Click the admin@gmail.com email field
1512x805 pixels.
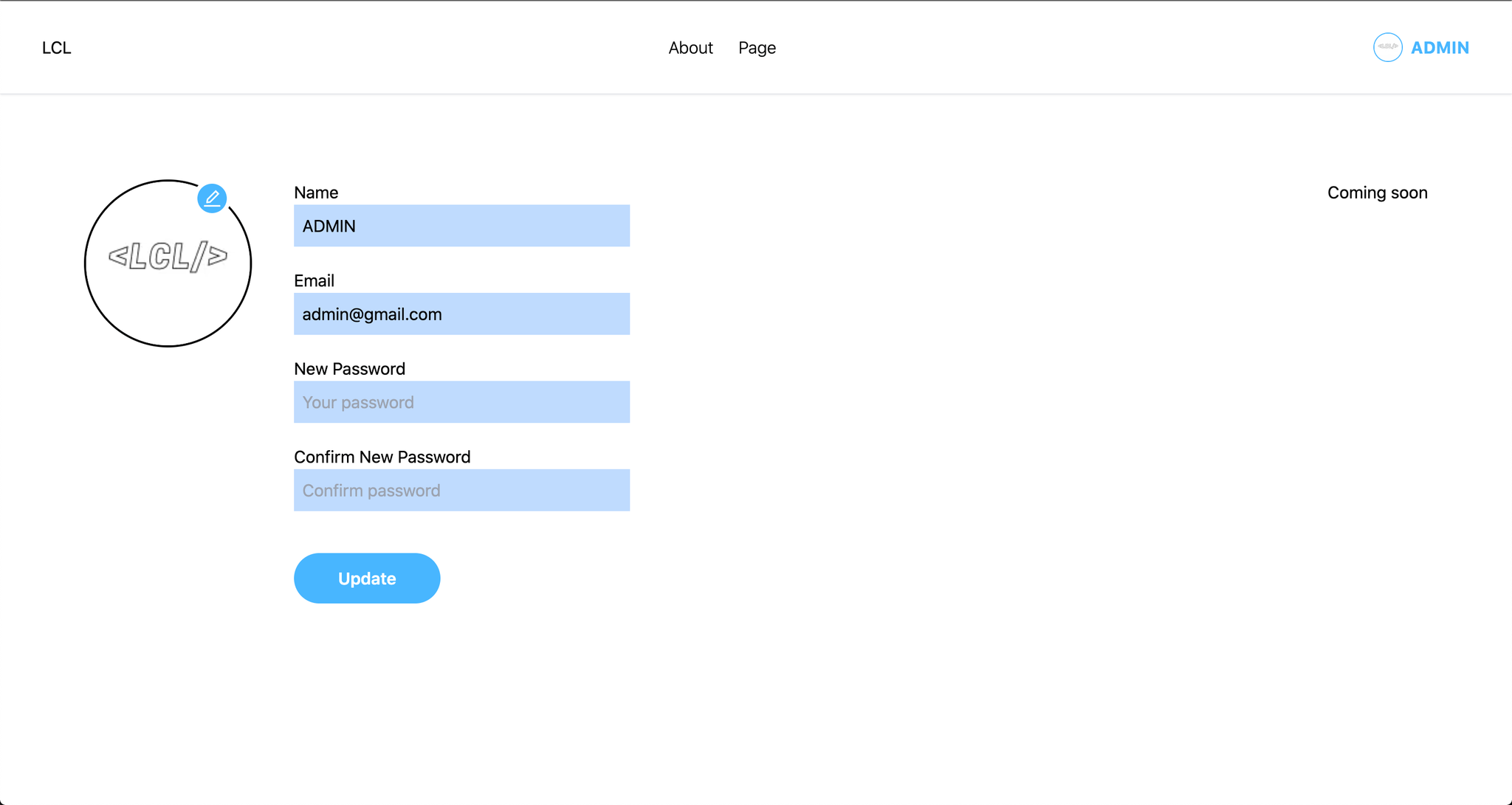click(x=462, y=314)
